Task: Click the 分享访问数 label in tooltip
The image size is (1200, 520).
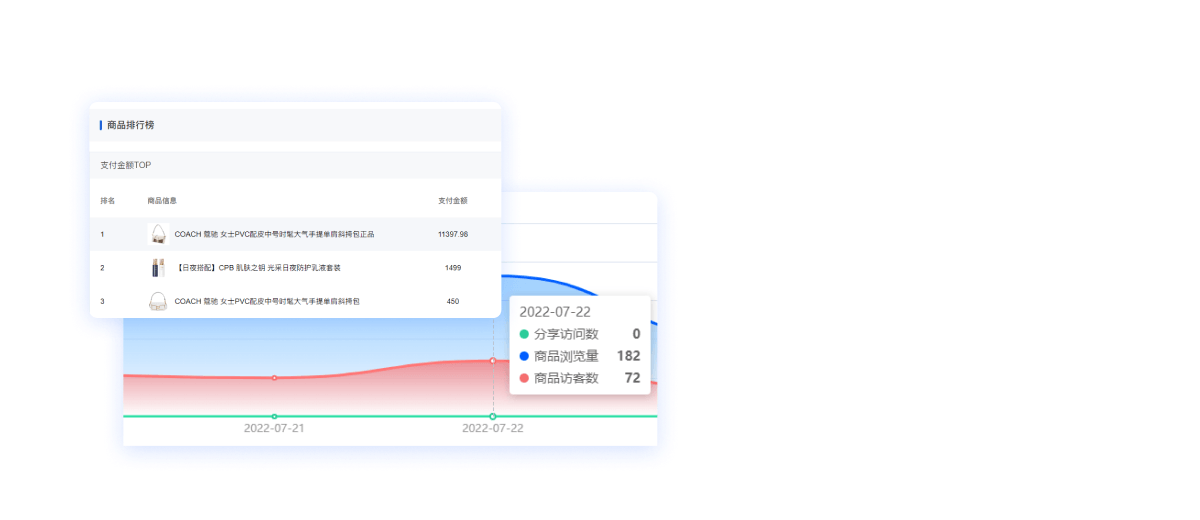Action: (566, 334)
